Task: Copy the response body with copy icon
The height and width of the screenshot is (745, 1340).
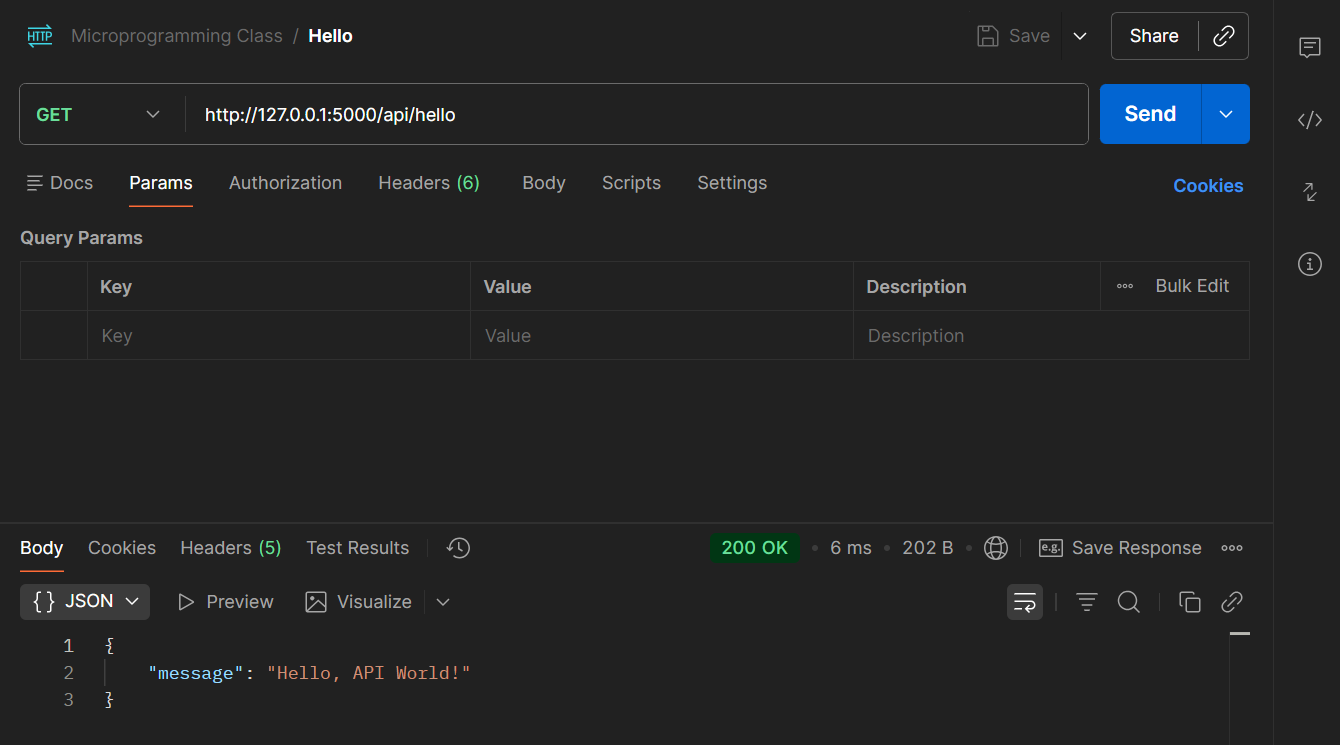Action: pos(1189,602)
